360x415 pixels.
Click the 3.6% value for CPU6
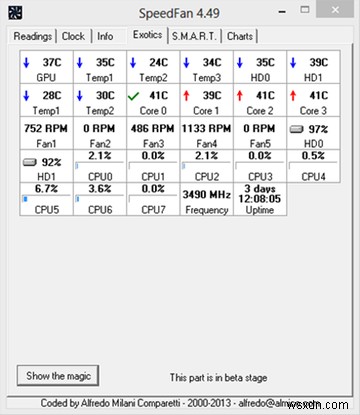[x=100, y=189]
